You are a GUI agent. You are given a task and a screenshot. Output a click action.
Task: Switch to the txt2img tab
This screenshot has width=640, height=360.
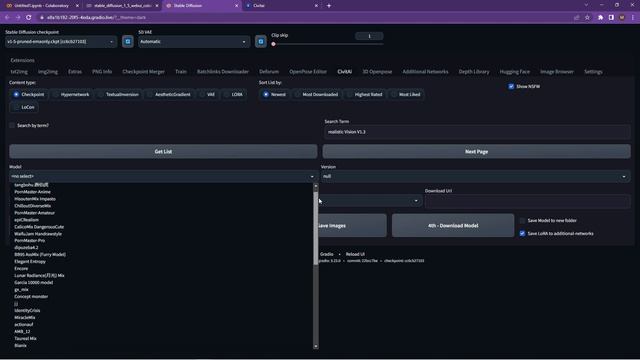click(19, 71)
